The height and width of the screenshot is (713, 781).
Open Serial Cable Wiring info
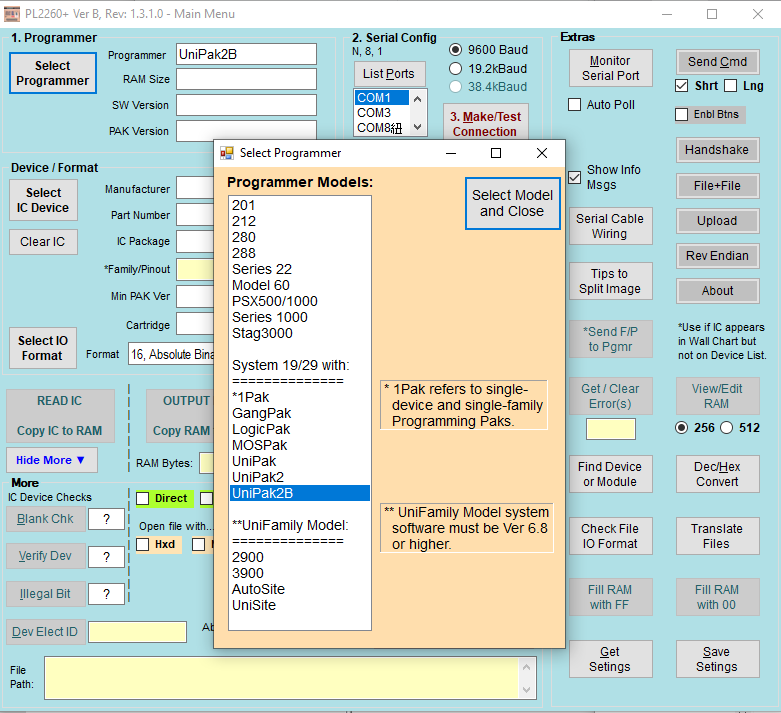[611, 226]
